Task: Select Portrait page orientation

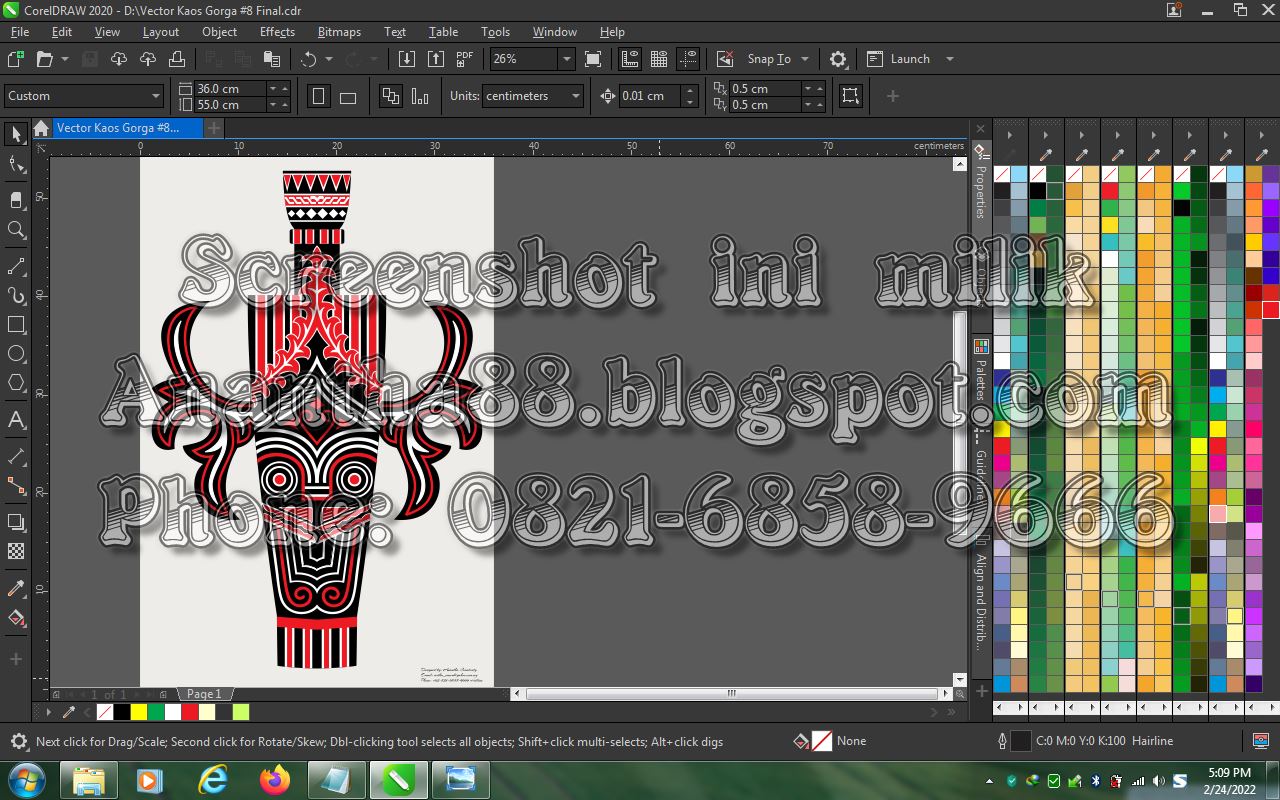Action: coord(319,96)
